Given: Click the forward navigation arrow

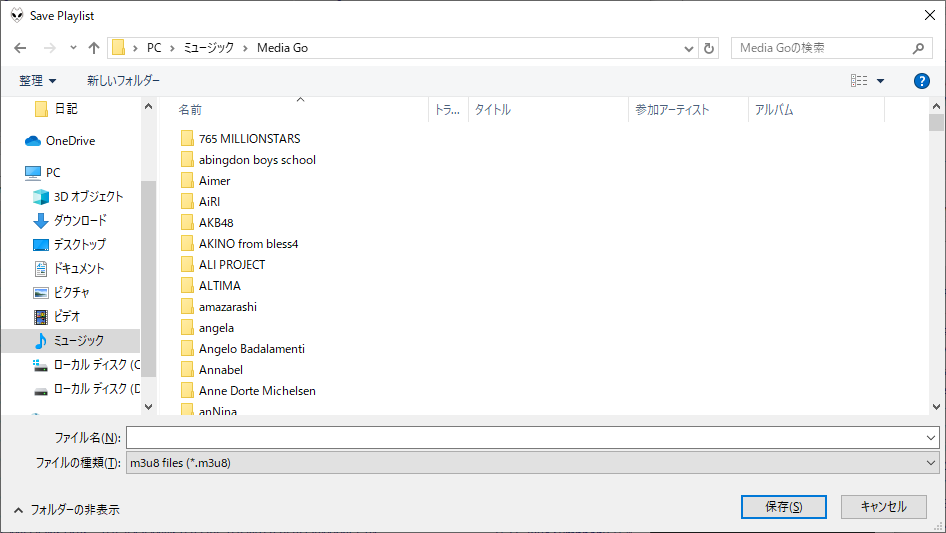Looking at the screenshot, I should point(49,48).
